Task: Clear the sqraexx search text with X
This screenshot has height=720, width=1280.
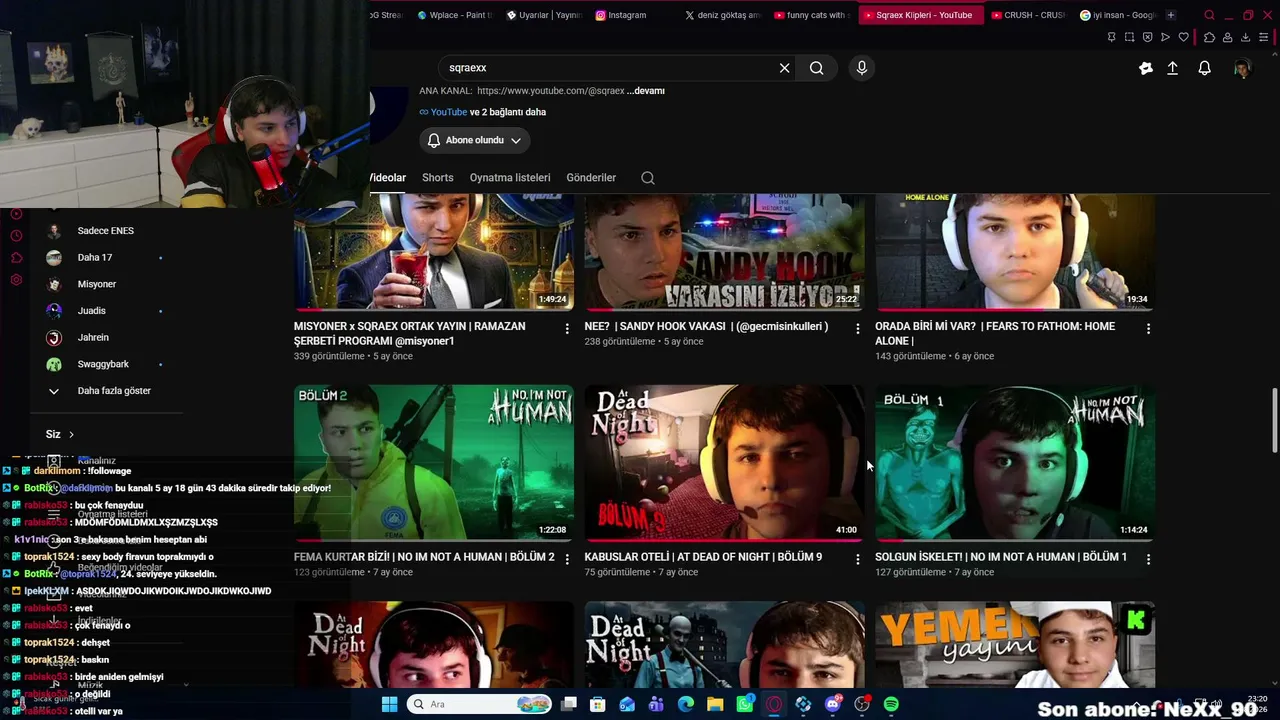Action: pyautogui.click(x=785, y=68)
